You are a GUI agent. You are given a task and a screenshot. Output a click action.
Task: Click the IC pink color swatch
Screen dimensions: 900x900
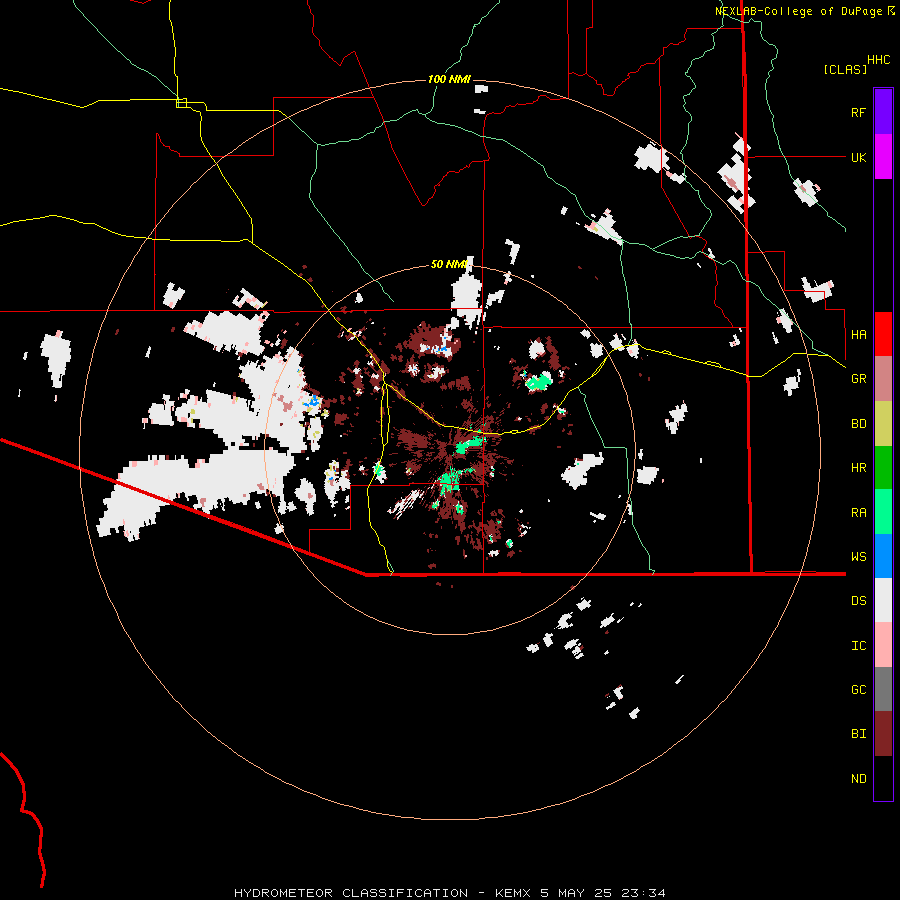(x=883, y=645)
